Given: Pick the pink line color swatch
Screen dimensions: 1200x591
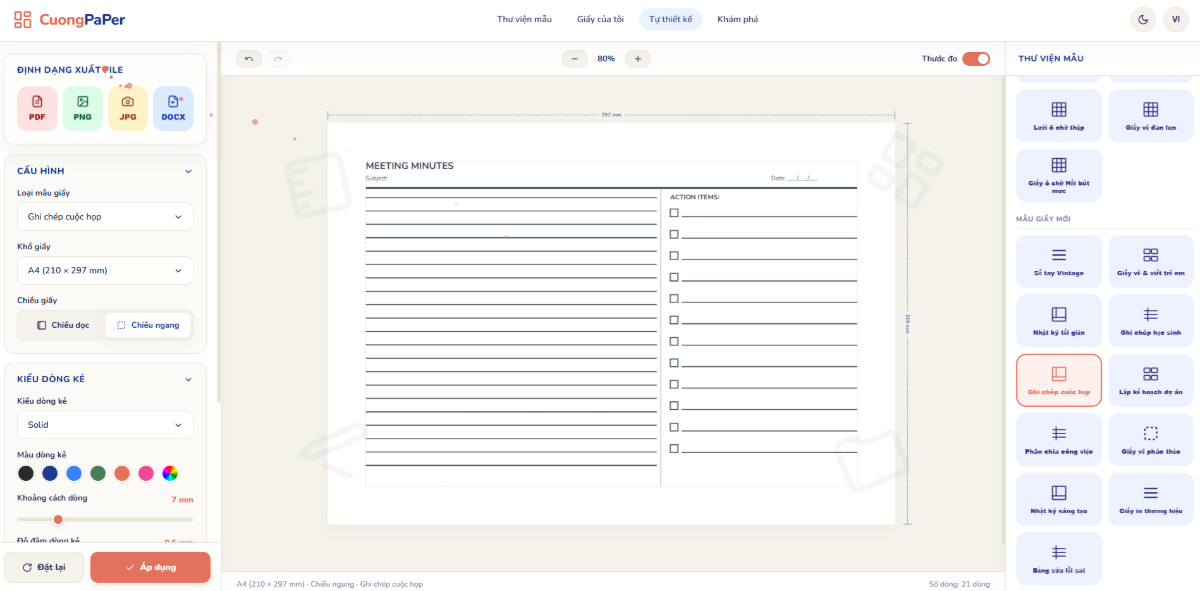Looking at the screenshot, I should click(x=146, y=473).
